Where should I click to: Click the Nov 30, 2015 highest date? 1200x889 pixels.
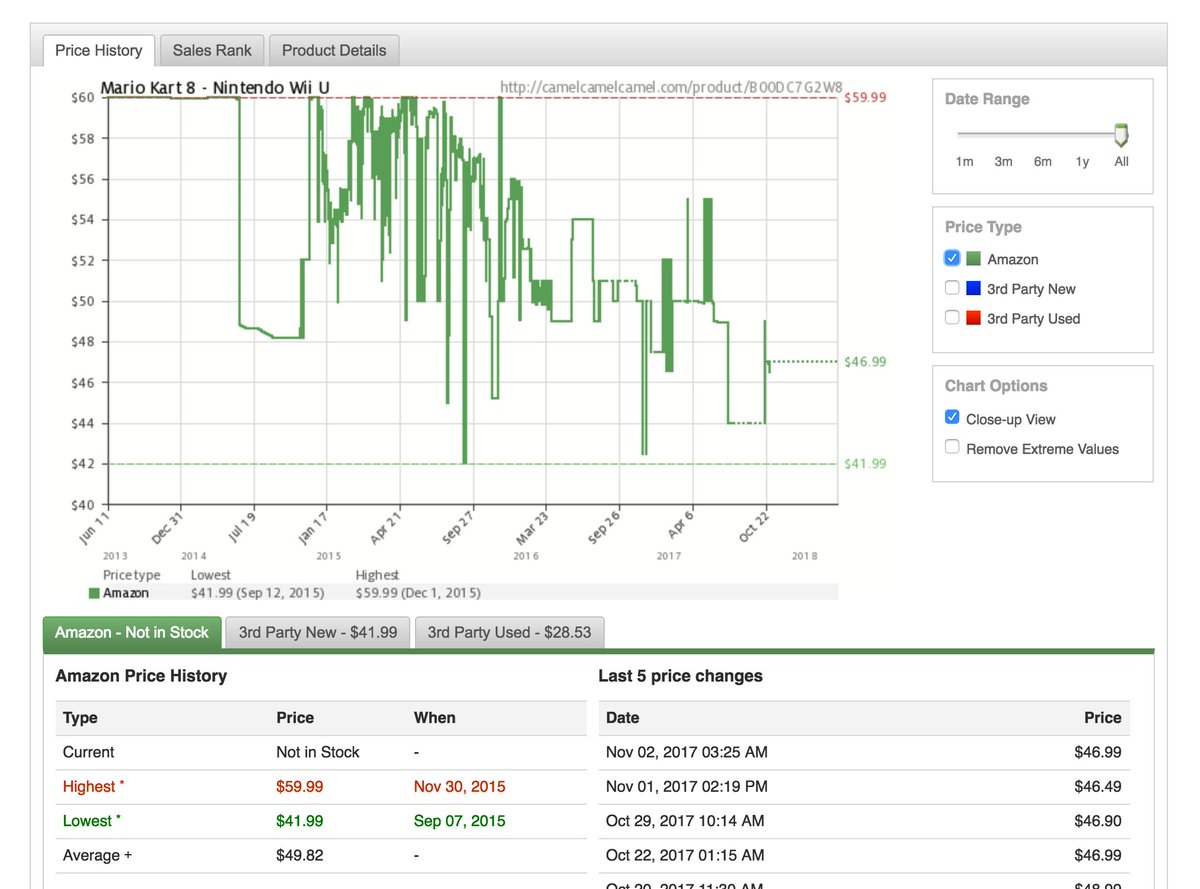[460, 787]
